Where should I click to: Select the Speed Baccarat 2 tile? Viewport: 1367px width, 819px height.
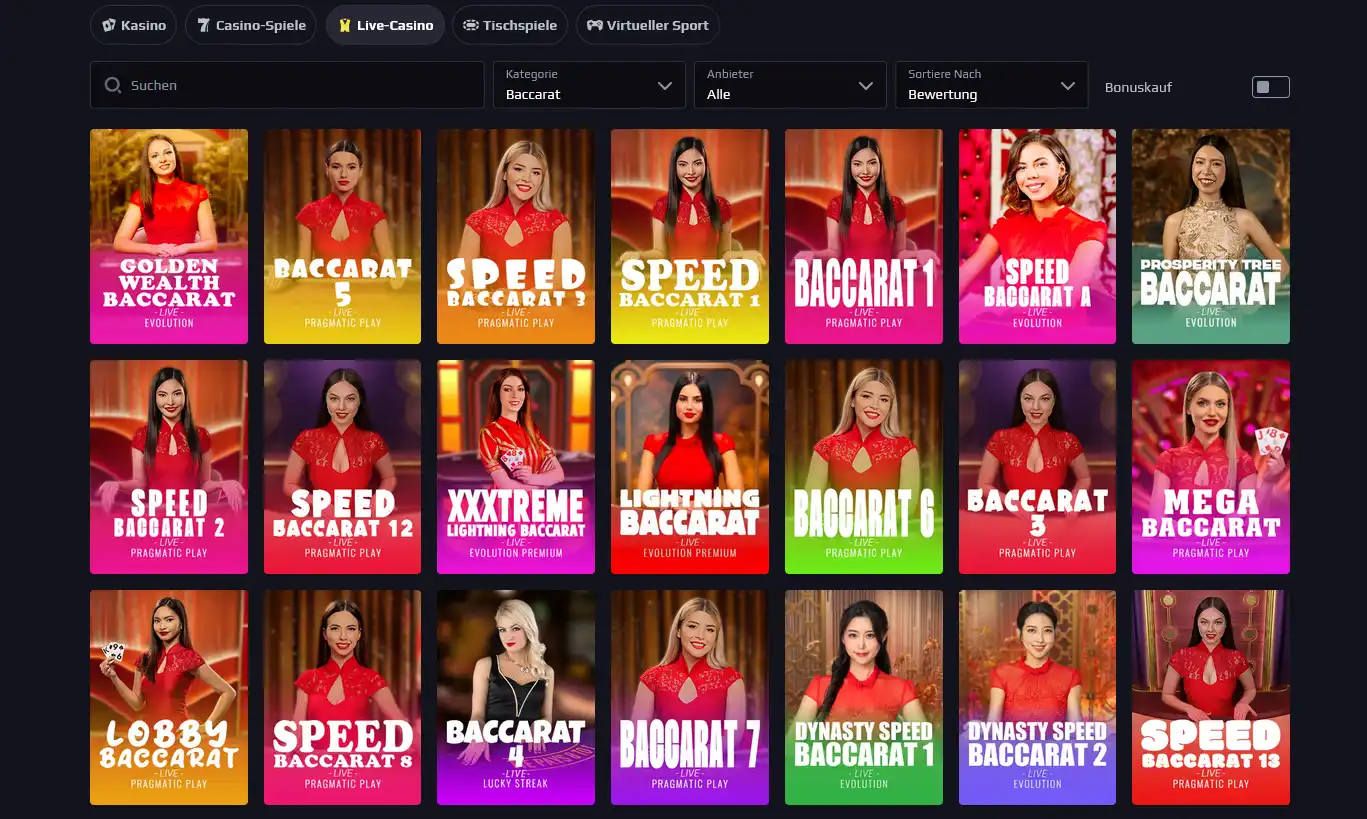pyautogui.click(x=169, y=467)
